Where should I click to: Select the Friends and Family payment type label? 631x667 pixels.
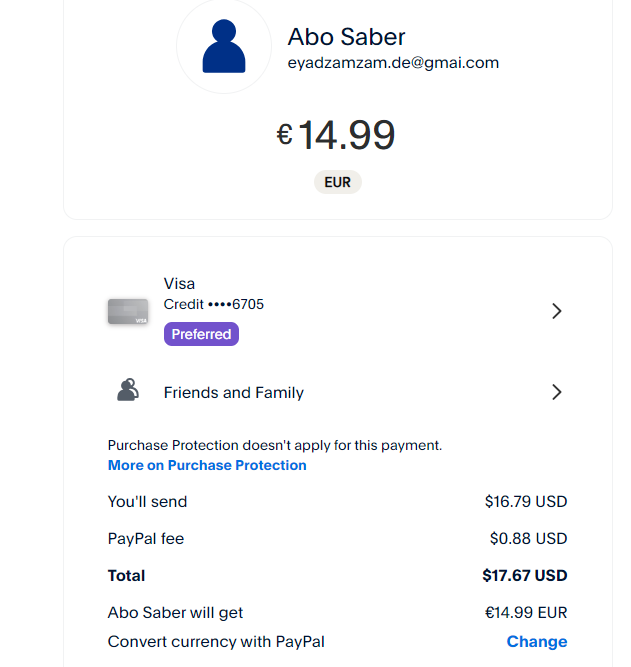pyautogui.click(x=233, y=392)
